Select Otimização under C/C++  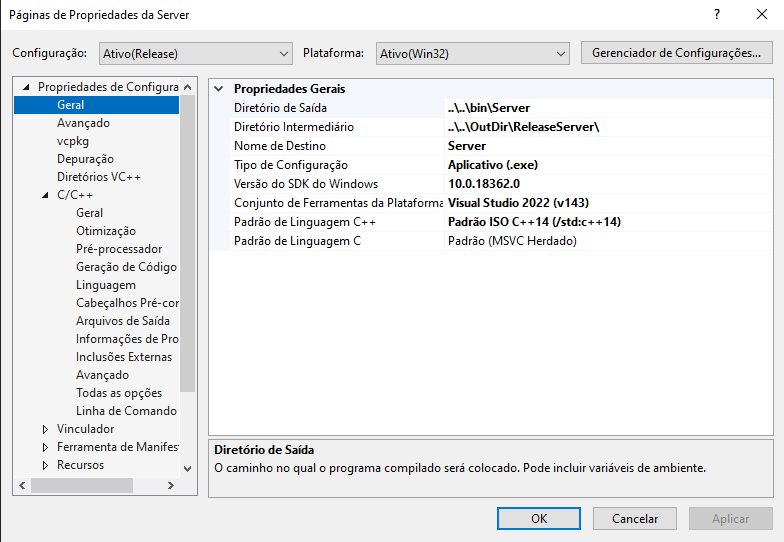(x=106, y=231)
